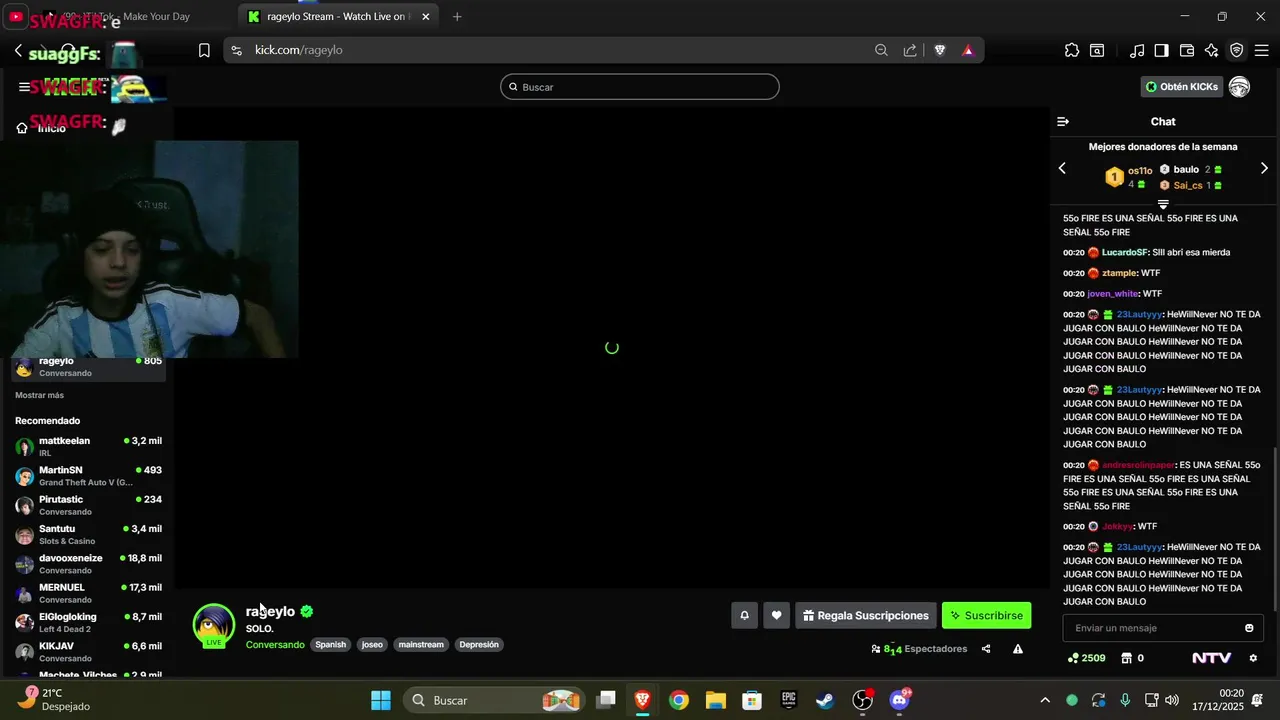
Task: Open the user profile avatar menu
Action: coord(1240,87)
